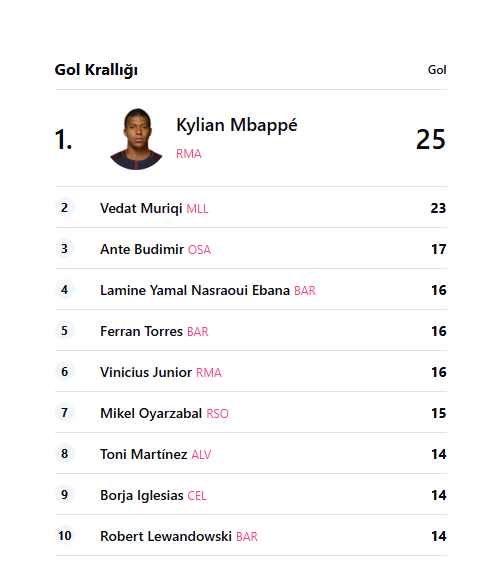Open Borja Iglesias player entry

click(142, 495)
